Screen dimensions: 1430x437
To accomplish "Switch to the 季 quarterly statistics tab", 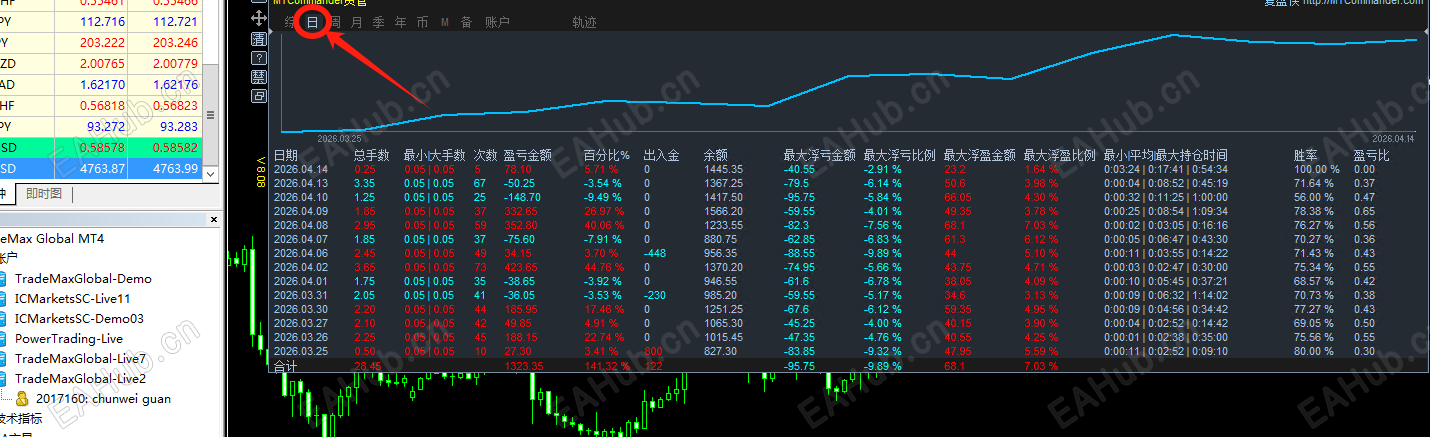I will point(378,22).
